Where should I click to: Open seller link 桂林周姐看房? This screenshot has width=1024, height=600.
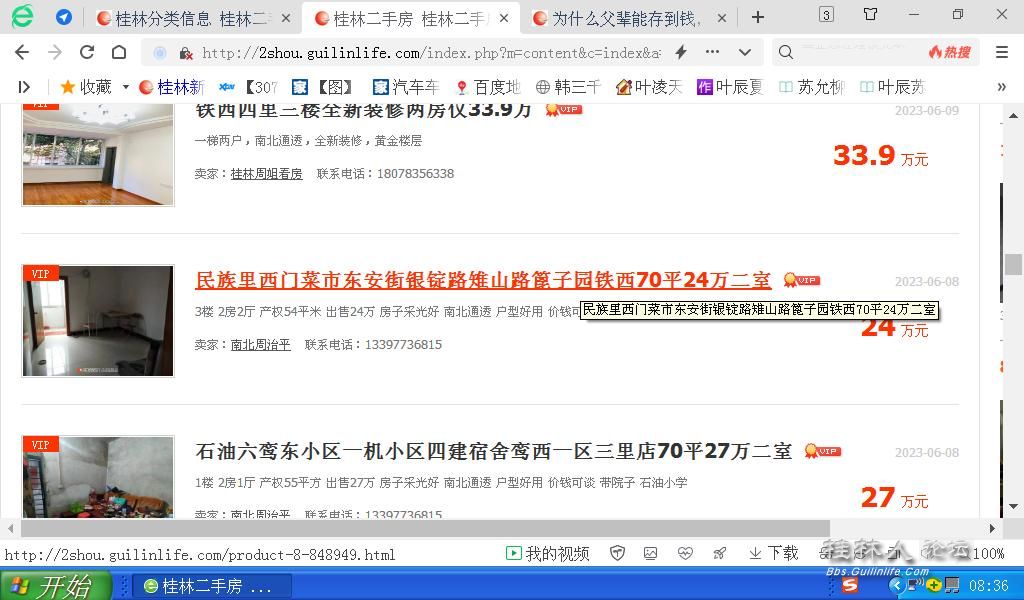pyautogui.click(x=266, y=174)
